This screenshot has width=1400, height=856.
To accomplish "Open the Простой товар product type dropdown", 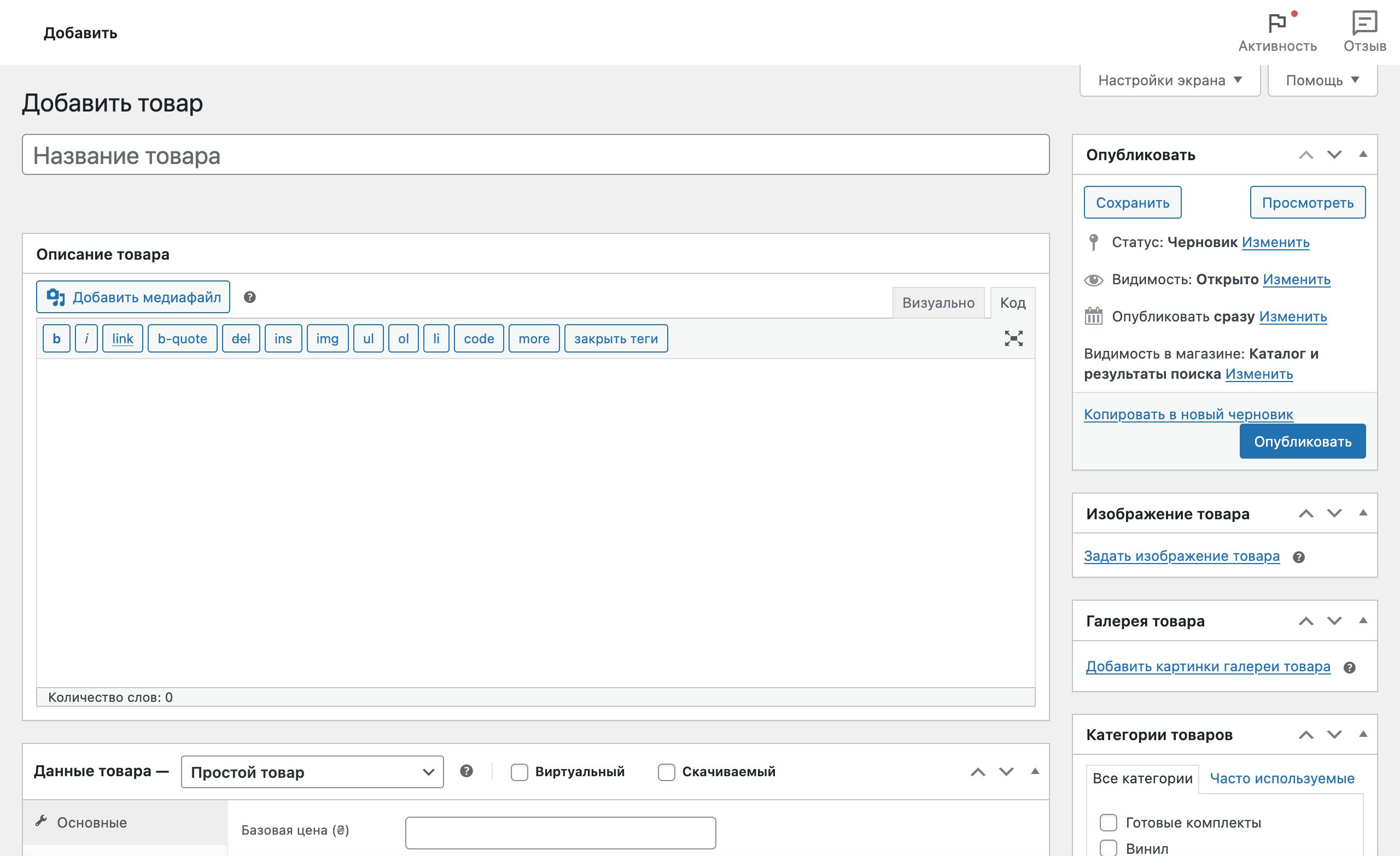I will tap(311, 772).
